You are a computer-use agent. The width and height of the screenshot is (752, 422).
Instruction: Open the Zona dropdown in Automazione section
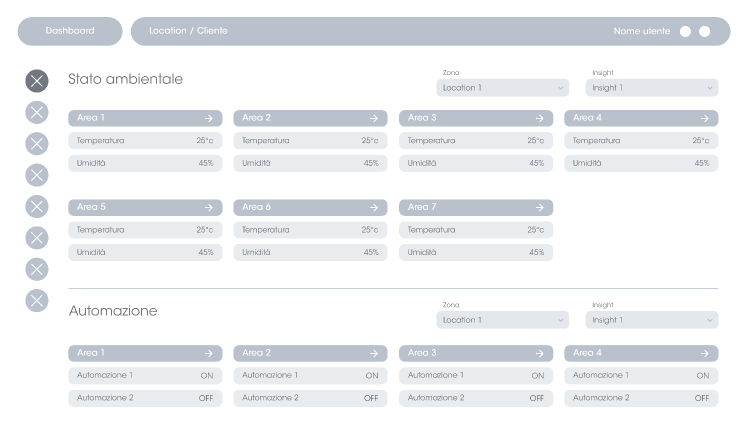coord(502,320)
